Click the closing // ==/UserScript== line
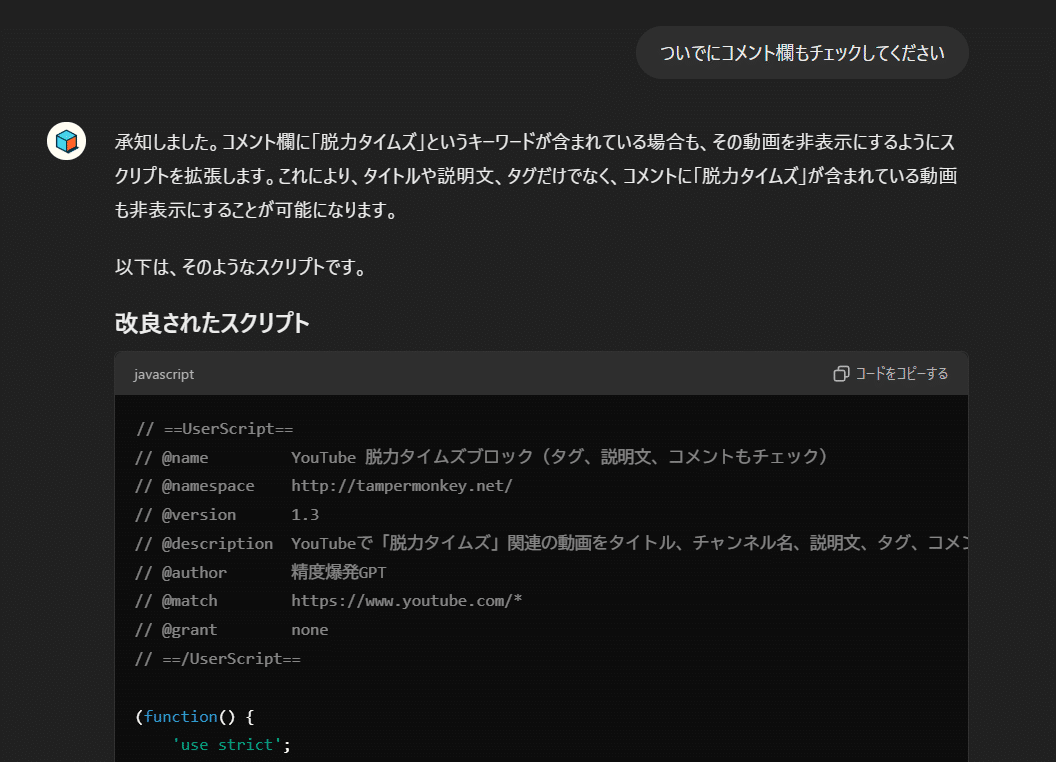Viewport: 1056px width, 762px height. (218, 659)
